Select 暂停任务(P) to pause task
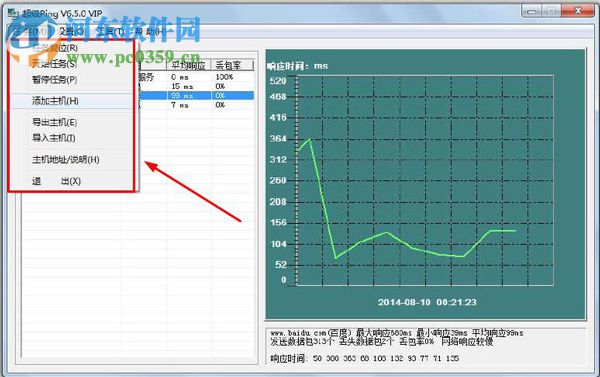600x377 pixels. coord(54,80)
